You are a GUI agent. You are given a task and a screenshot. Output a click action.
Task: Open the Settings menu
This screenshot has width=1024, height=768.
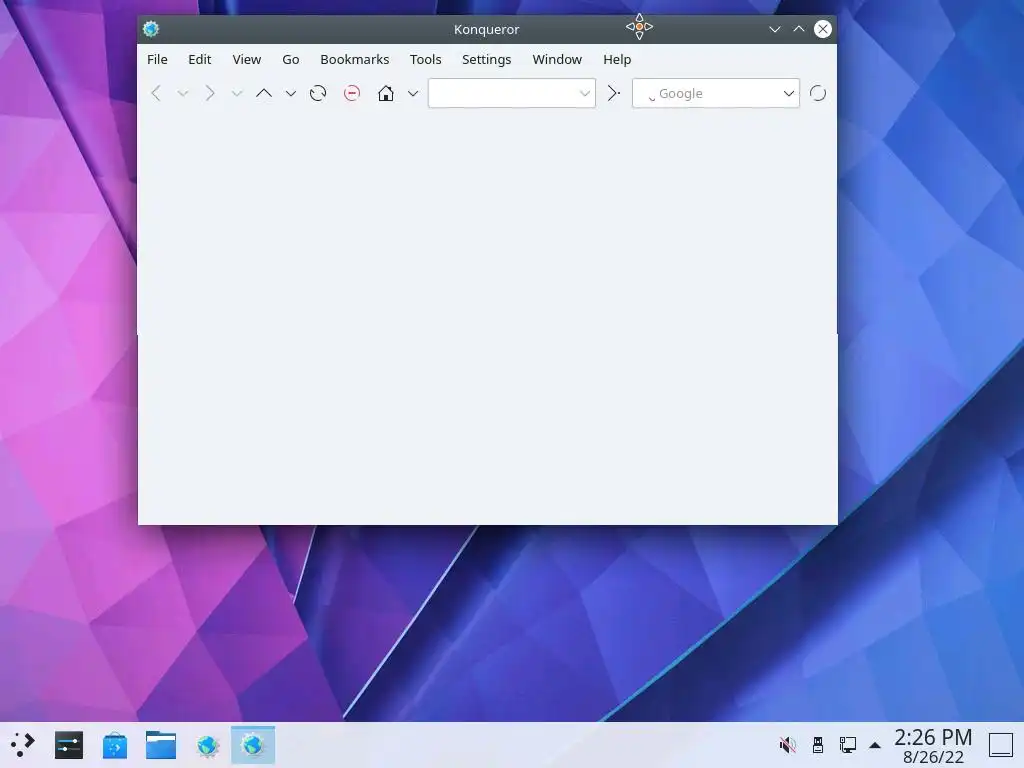click(x=487, y=59)
